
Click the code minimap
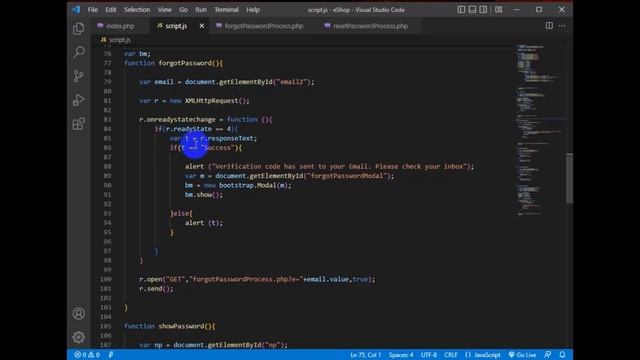pos(540,131)
